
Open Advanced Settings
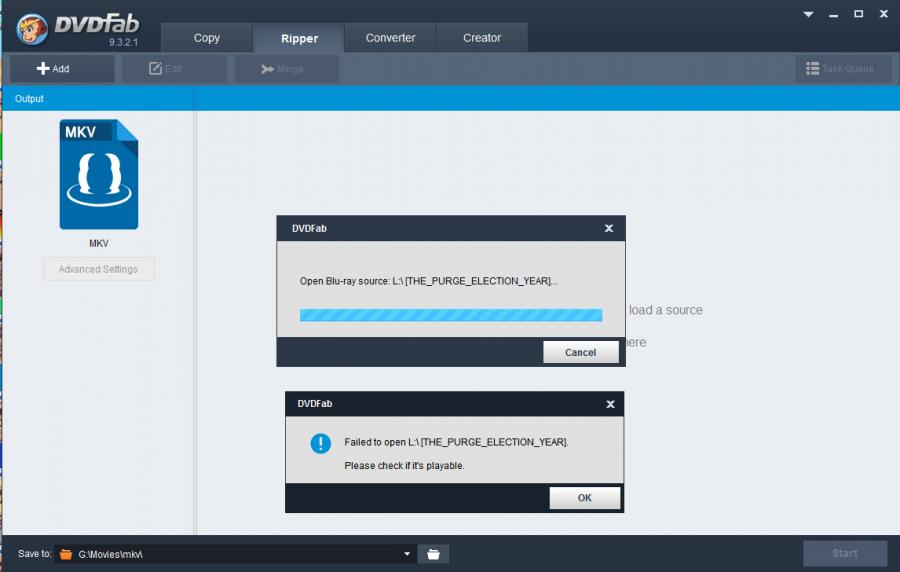98,269
